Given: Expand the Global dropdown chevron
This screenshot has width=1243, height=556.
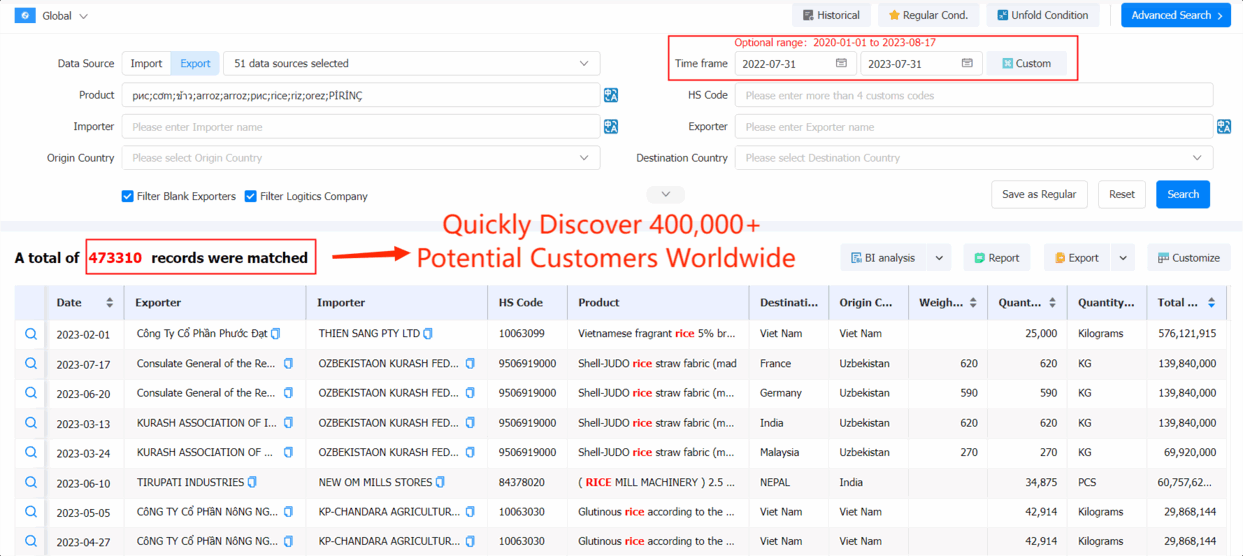Looking at the screenshot, I should pyautogui.click(x=84, y=16).
